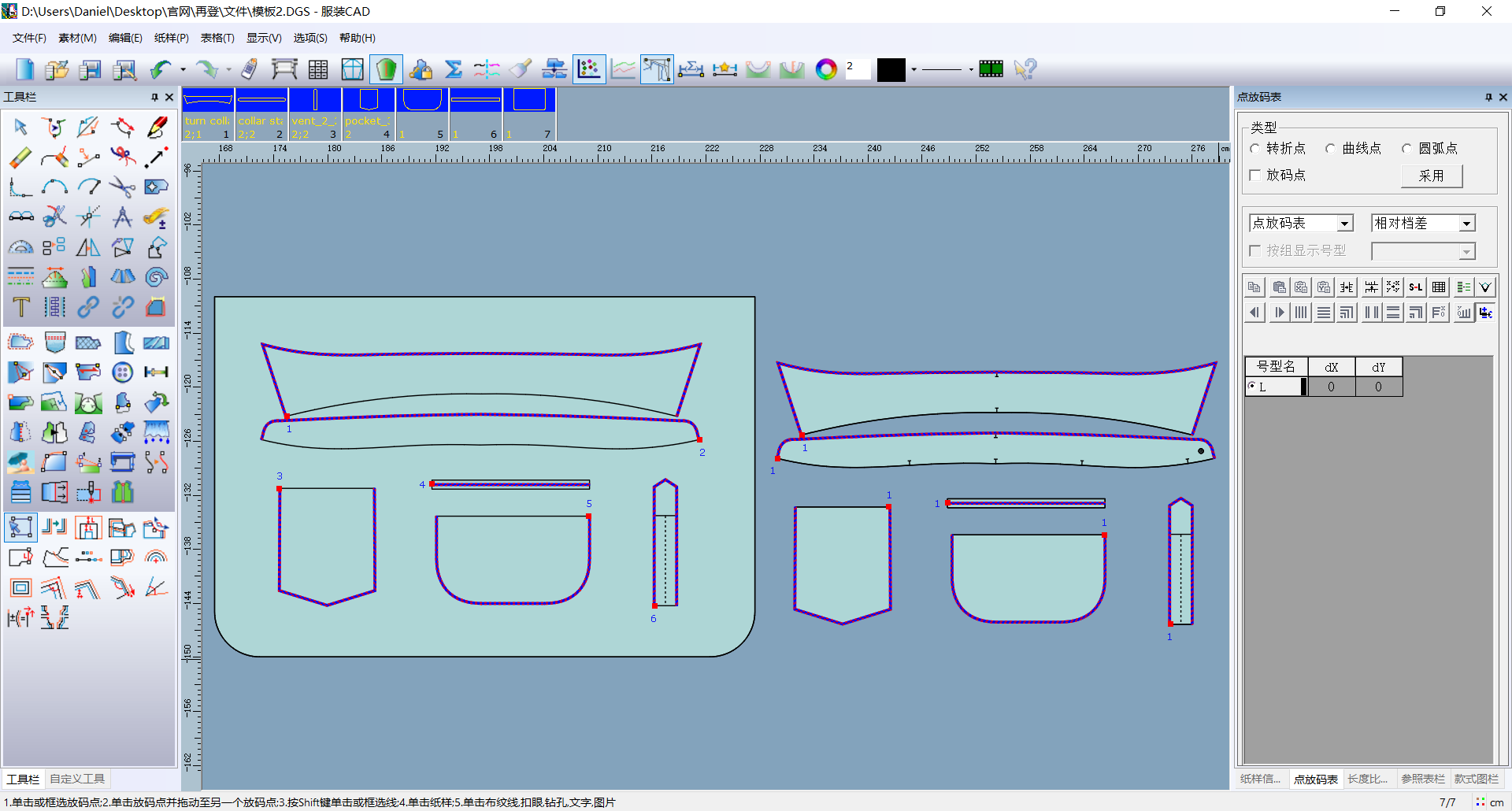The height and width of the screenshot is (811, 1512).
Task: Click the paintbrush icon in top toolbar
Action: [x=521, y=69]
